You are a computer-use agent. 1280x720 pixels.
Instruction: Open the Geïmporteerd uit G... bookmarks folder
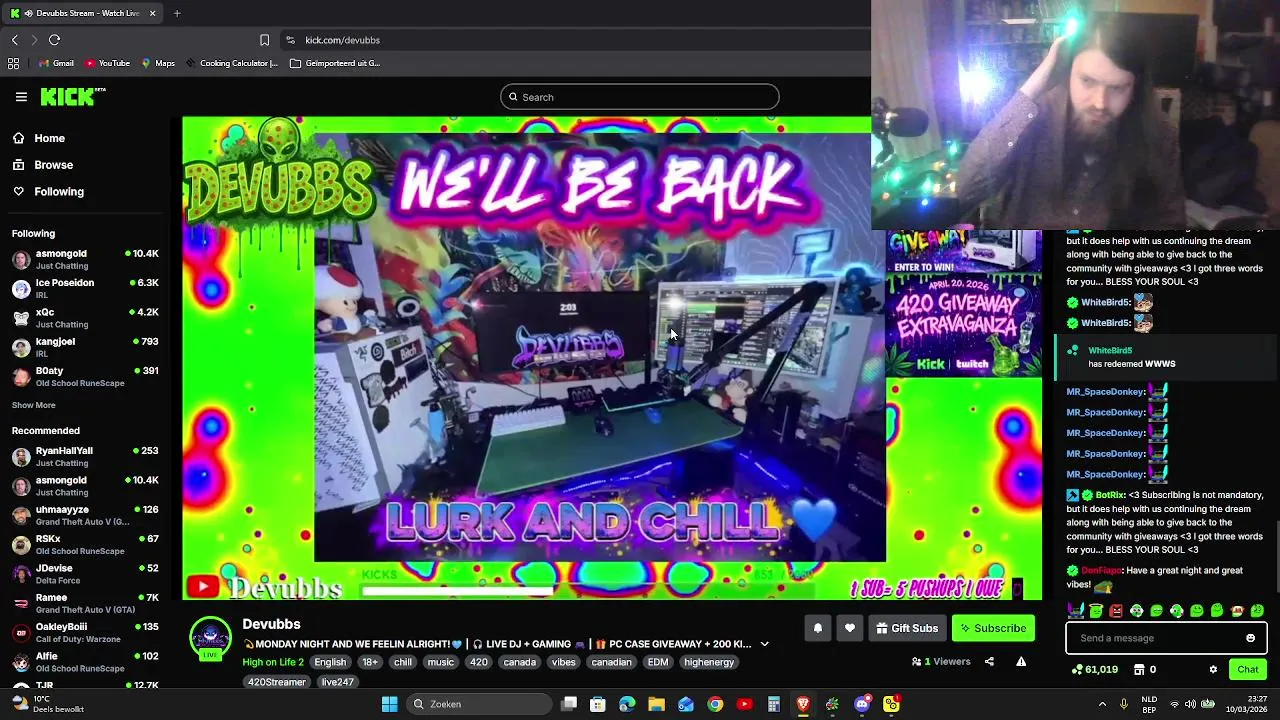[335, 63]
